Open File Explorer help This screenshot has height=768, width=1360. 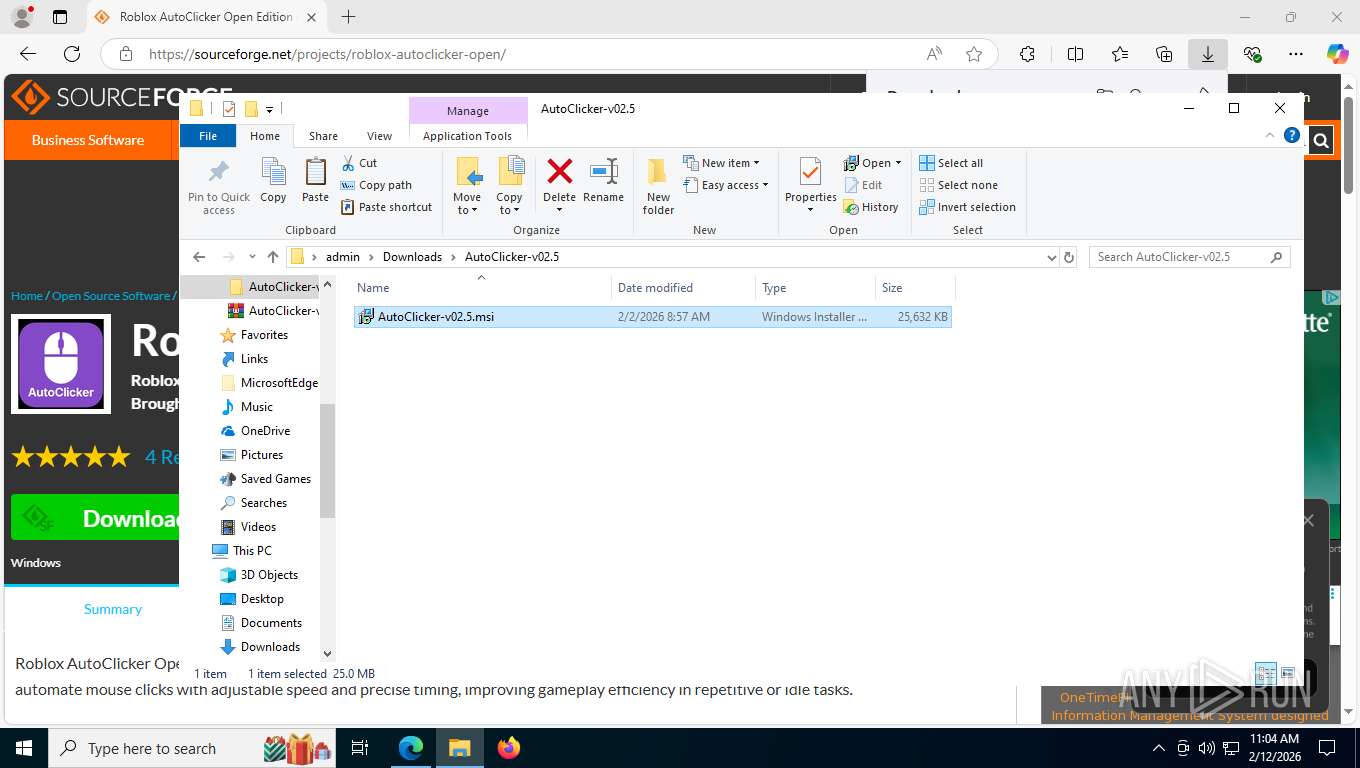tap(1291, 136)
